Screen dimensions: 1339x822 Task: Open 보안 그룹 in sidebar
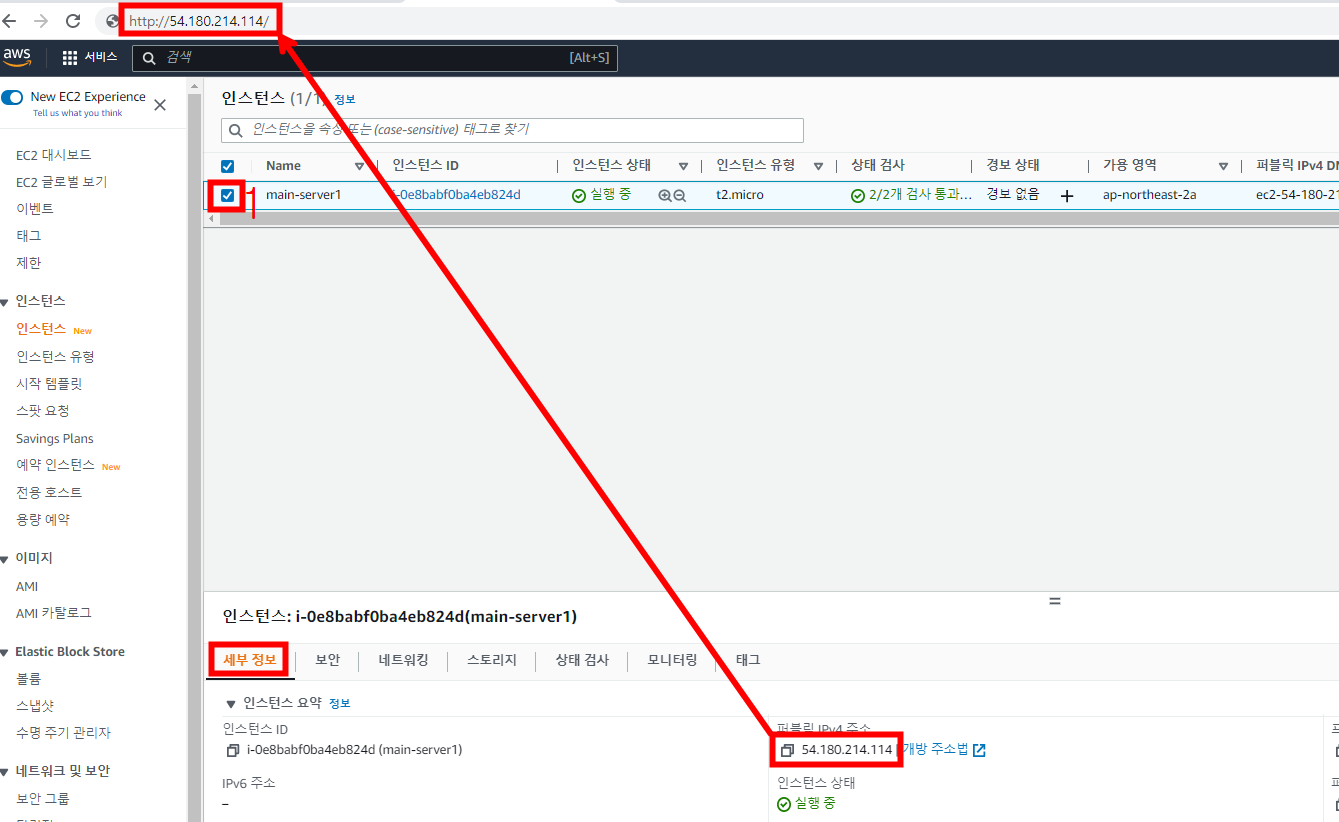pos(43,799)
